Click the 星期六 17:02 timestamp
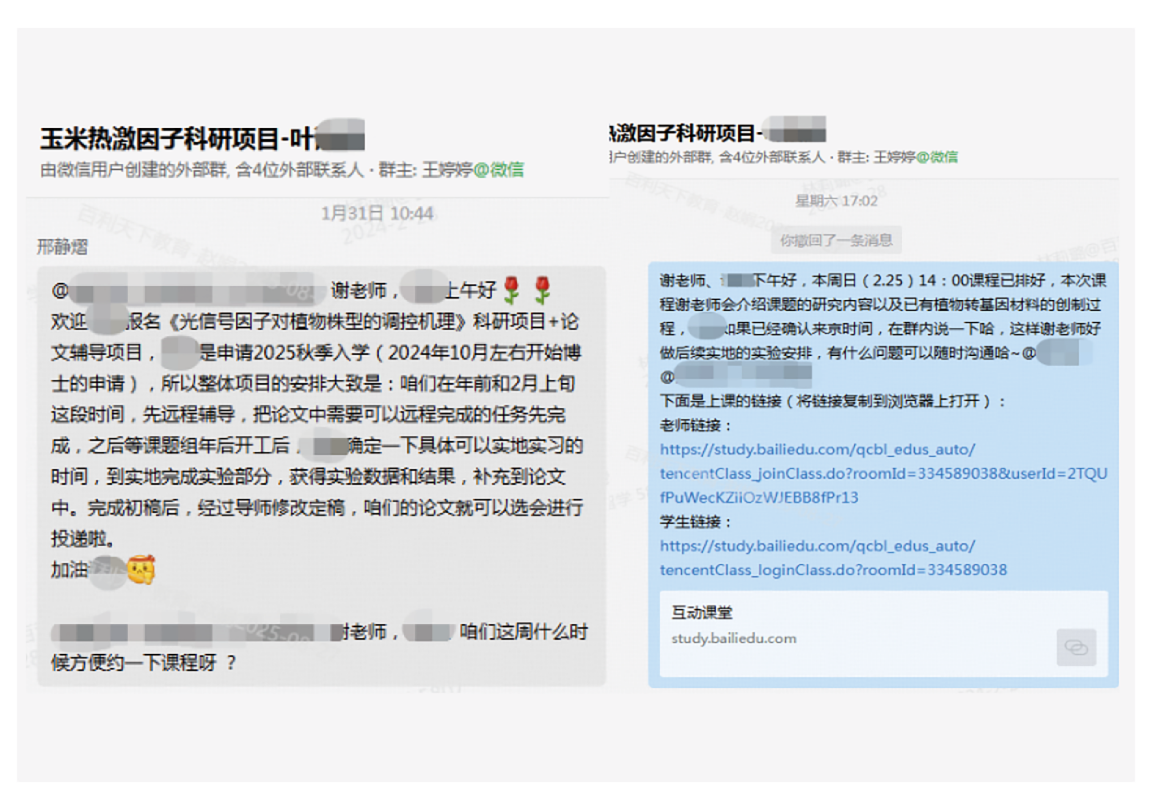The image size is (1150, 810). click(x=836, y=201)
